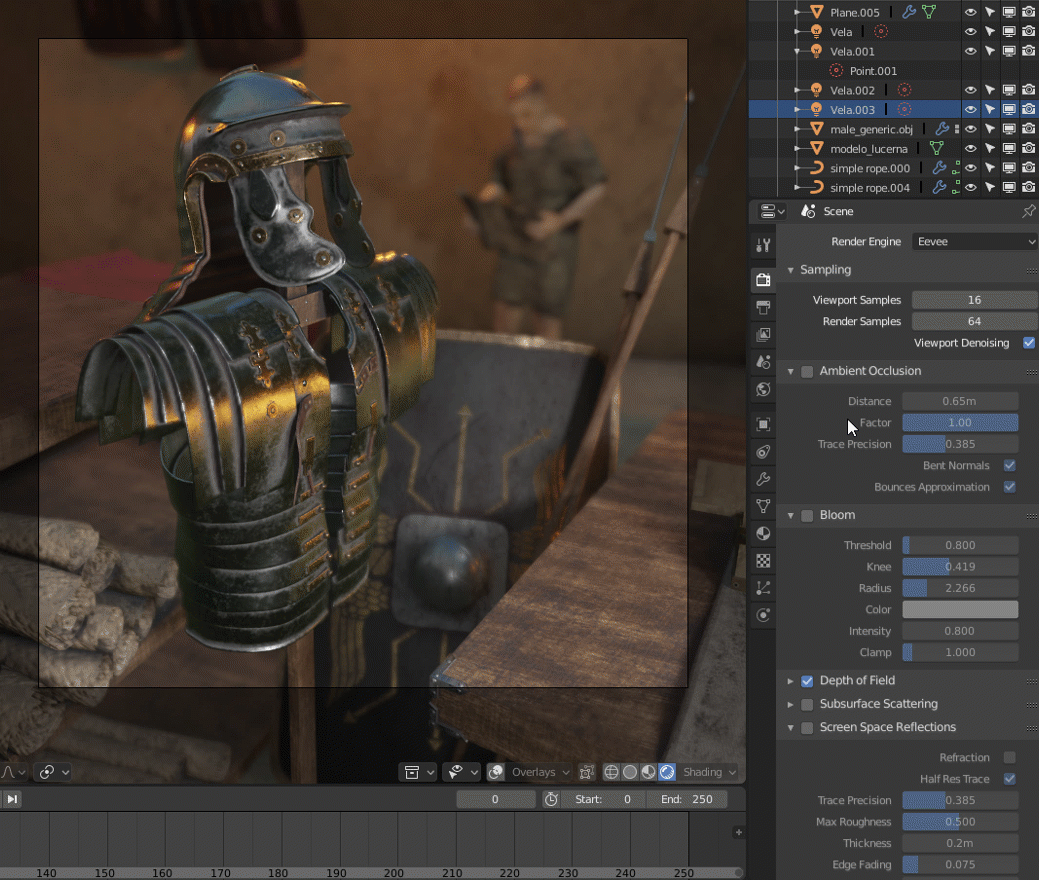Switch viewport to Solid shading mode

pyautogui.click(x=630, y=772)
